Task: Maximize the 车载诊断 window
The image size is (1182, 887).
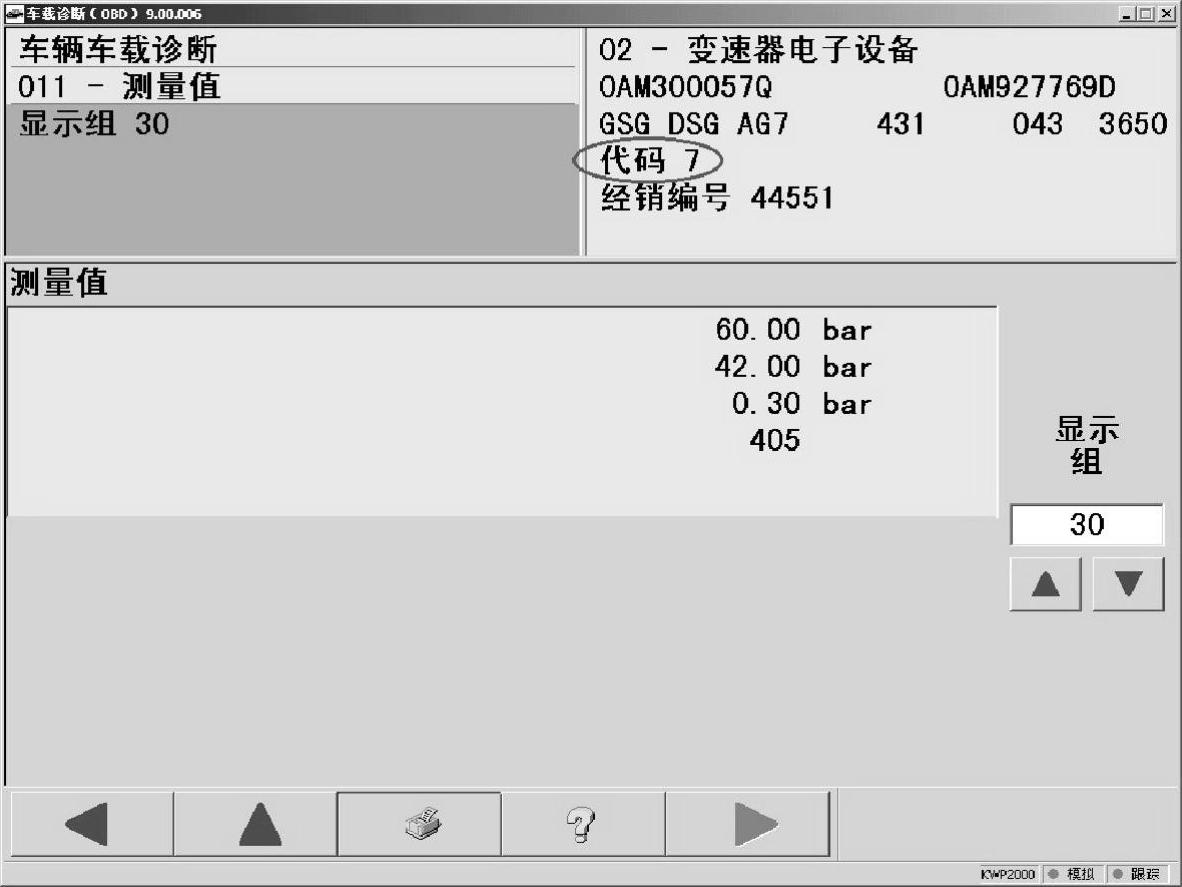Action: [x=1146, y=14]
